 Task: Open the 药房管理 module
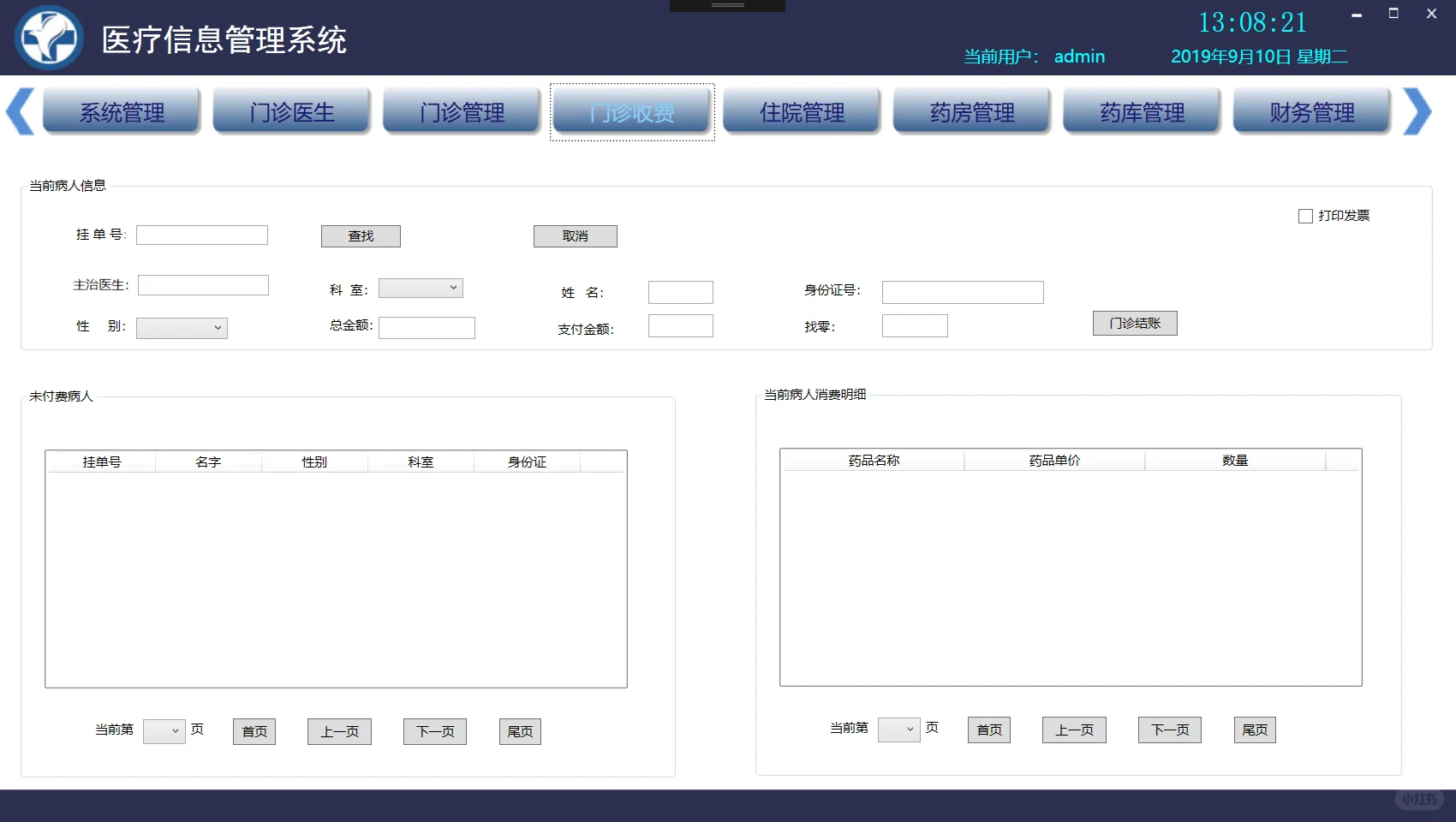coord(970,111)
